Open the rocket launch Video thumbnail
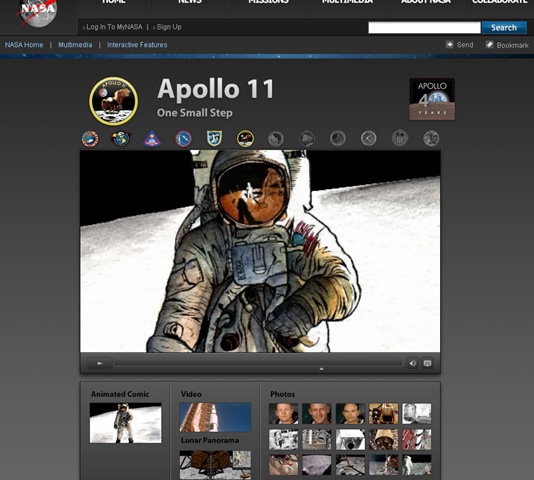This screenshot has height=480, width=534. click(215, 417)
